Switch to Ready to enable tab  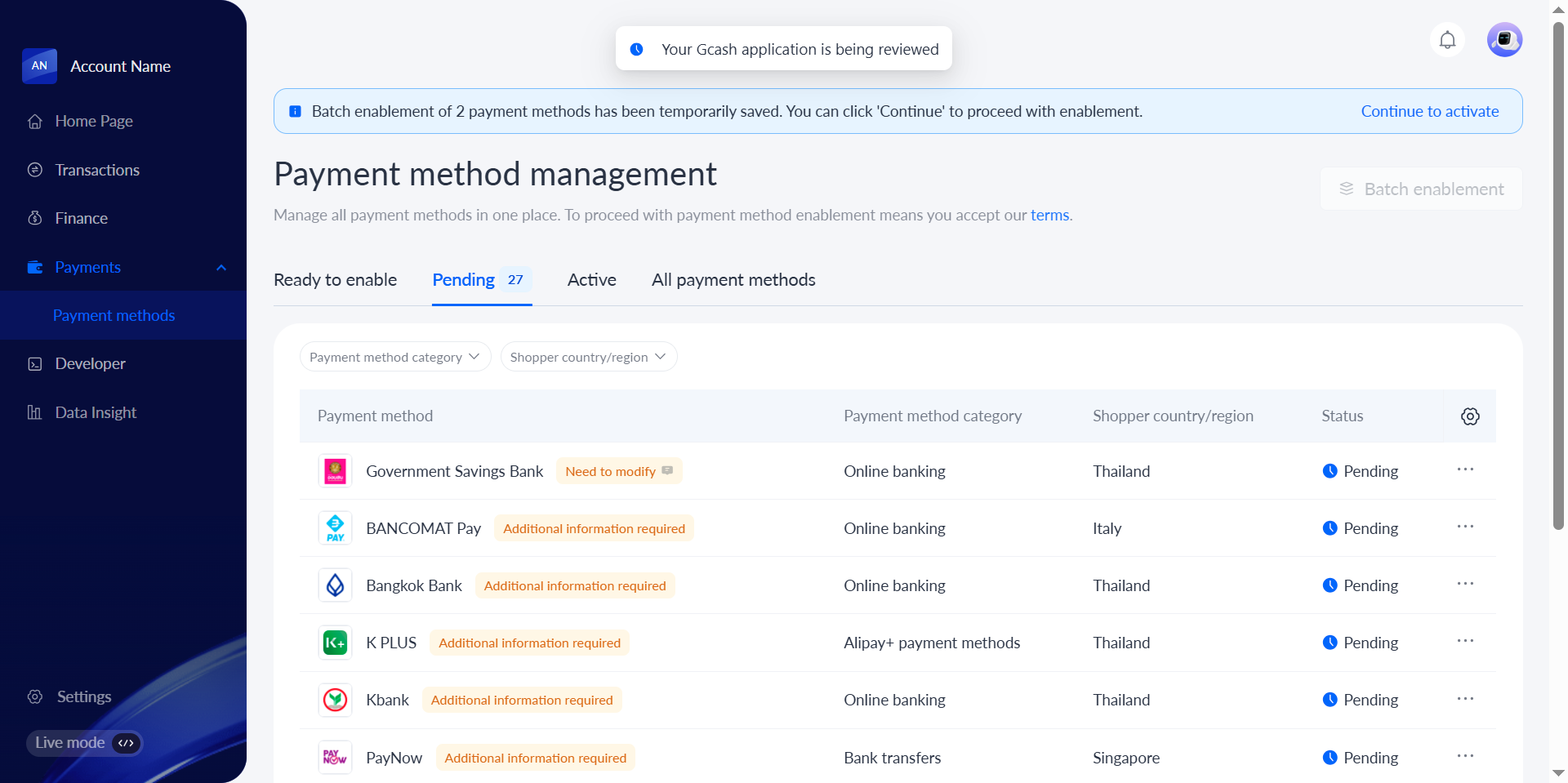pos(335,280)
